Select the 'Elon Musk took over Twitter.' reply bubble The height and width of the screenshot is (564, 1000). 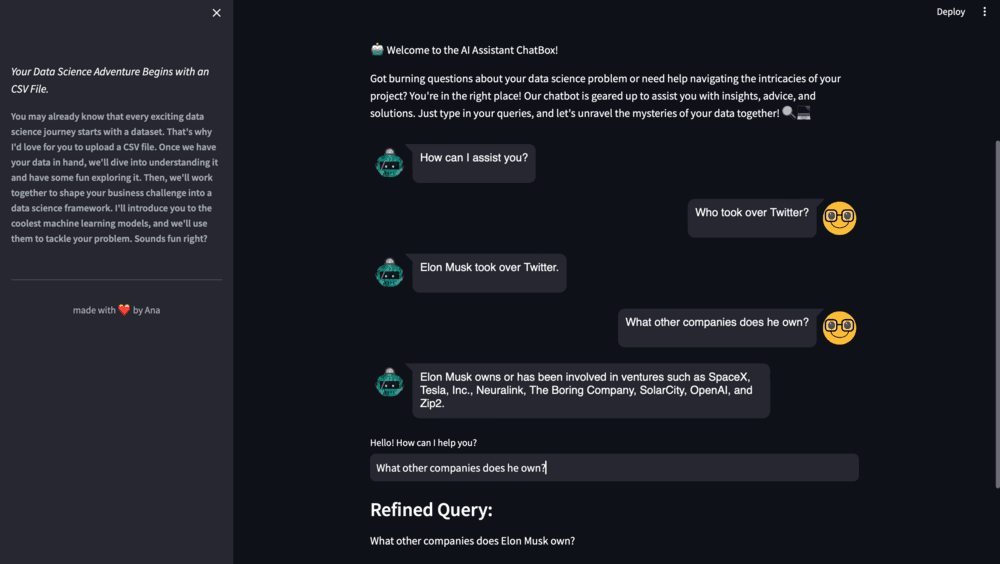(x=489, y=273)
